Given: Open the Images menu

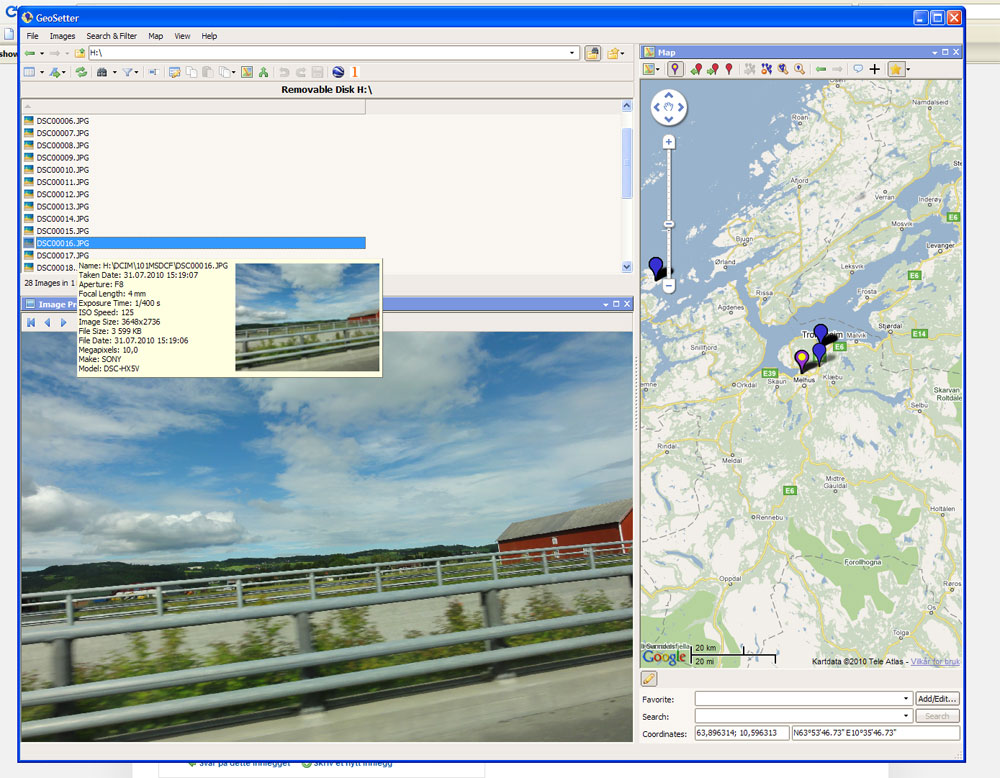Looking at the screenshot, I should (62, 36).
